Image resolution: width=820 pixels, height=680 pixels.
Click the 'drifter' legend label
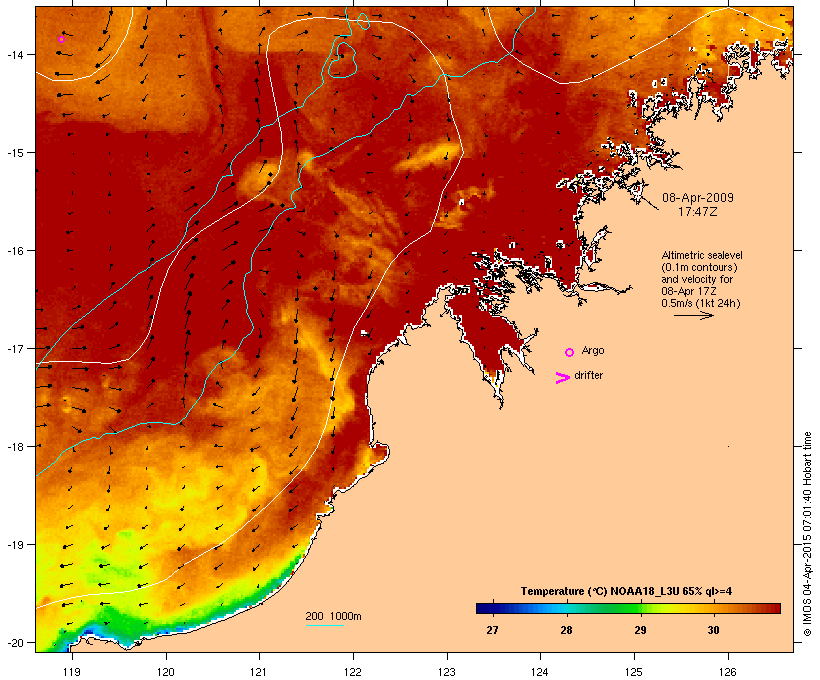[588, 376]
